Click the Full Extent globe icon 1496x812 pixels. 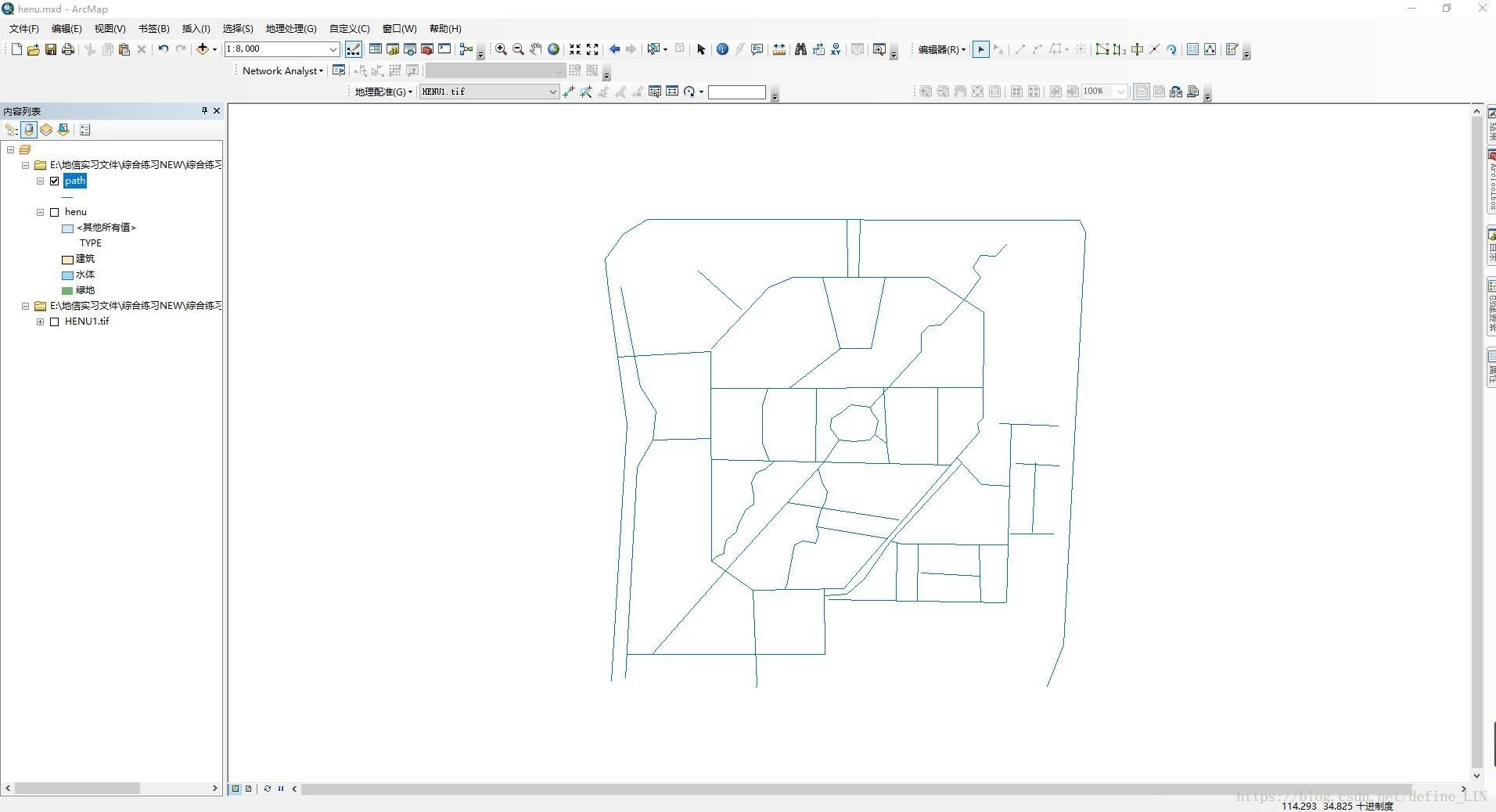[x=553, y=49]
